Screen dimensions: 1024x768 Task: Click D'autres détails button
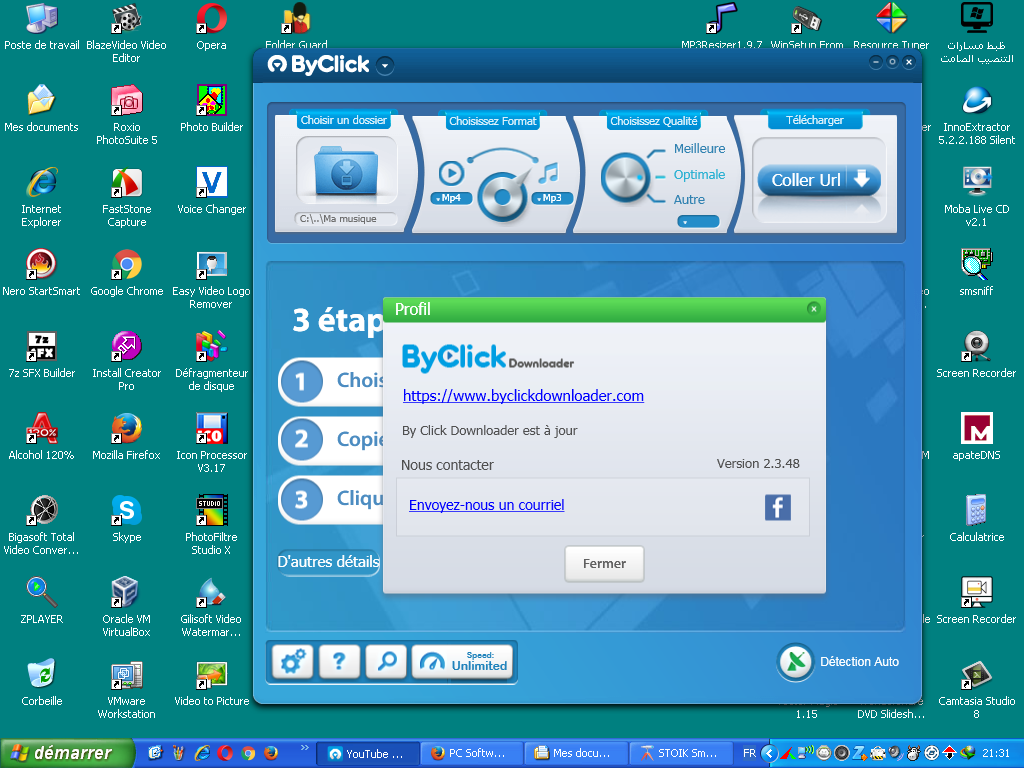click(x=328, y=562)
